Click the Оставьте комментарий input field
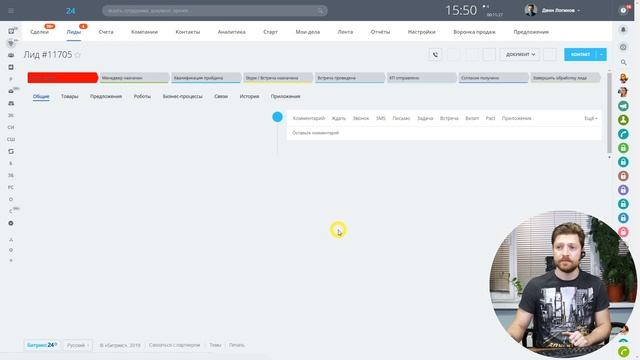The image size is (640, 360). [444, 133]
